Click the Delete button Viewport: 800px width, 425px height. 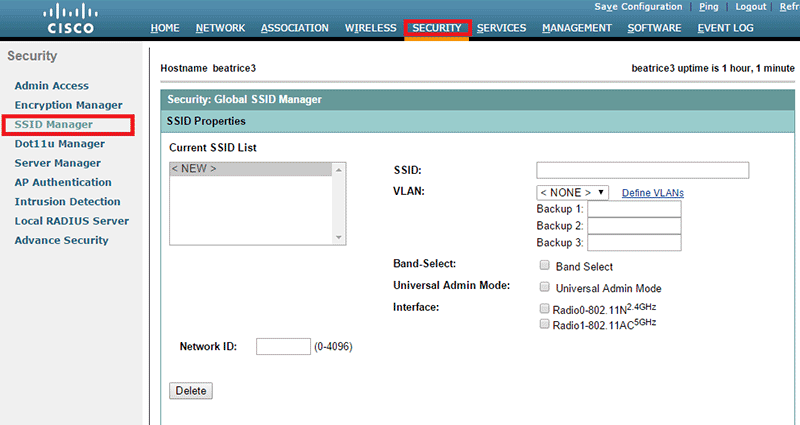click(191, 391)
